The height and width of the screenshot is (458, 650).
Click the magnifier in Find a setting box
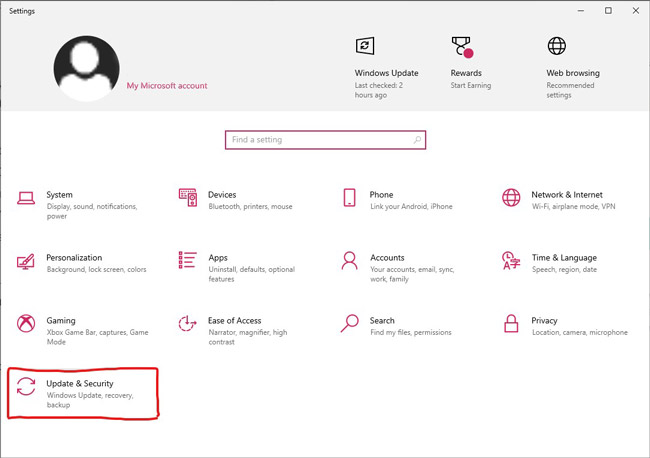tap(417, 140)
